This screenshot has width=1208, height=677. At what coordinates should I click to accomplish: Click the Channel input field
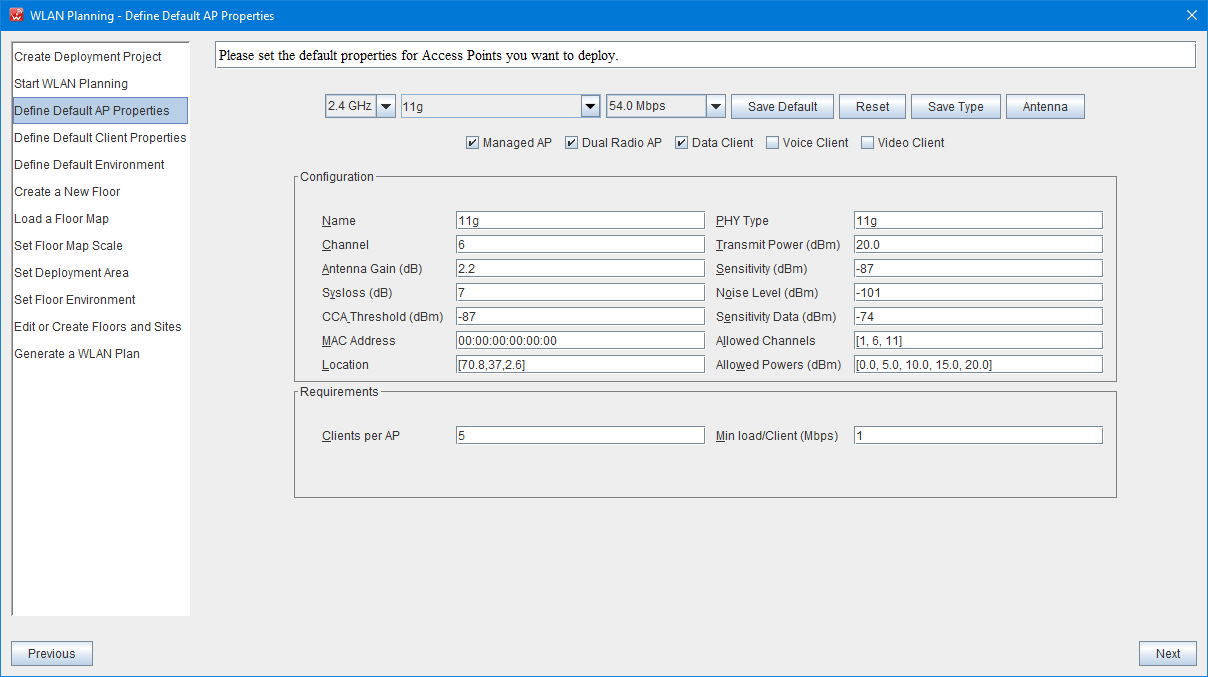click(x=580, y=245)
